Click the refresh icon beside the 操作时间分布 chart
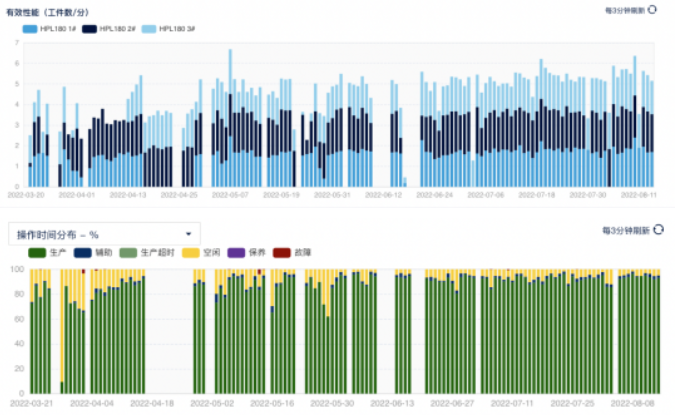 pos(658,230)
